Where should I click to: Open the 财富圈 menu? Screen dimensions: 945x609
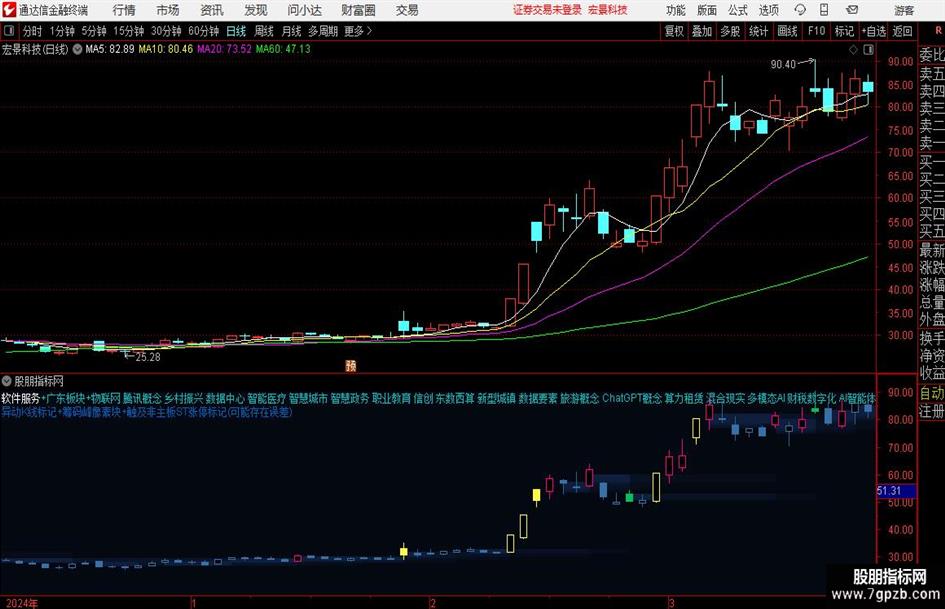358,10
